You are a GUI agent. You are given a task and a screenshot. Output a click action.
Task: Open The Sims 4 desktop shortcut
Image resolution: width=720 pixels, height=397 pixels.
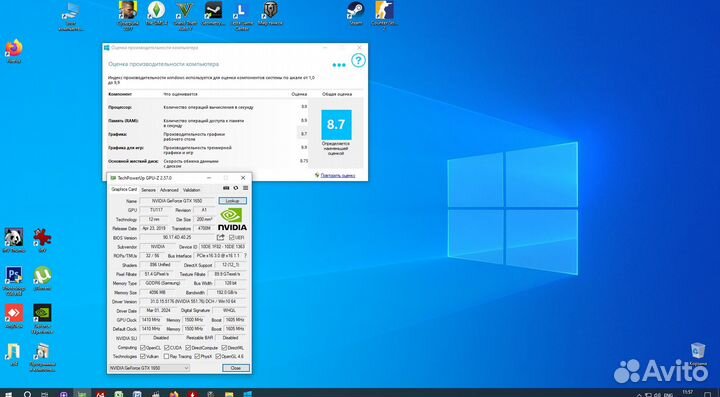(157, 14)
